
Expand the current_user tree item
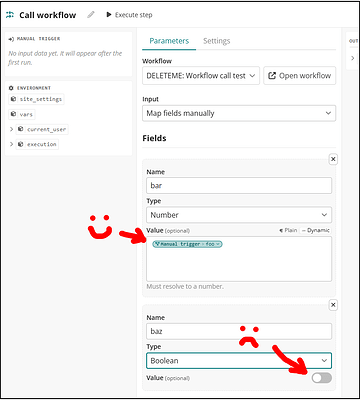11,129
